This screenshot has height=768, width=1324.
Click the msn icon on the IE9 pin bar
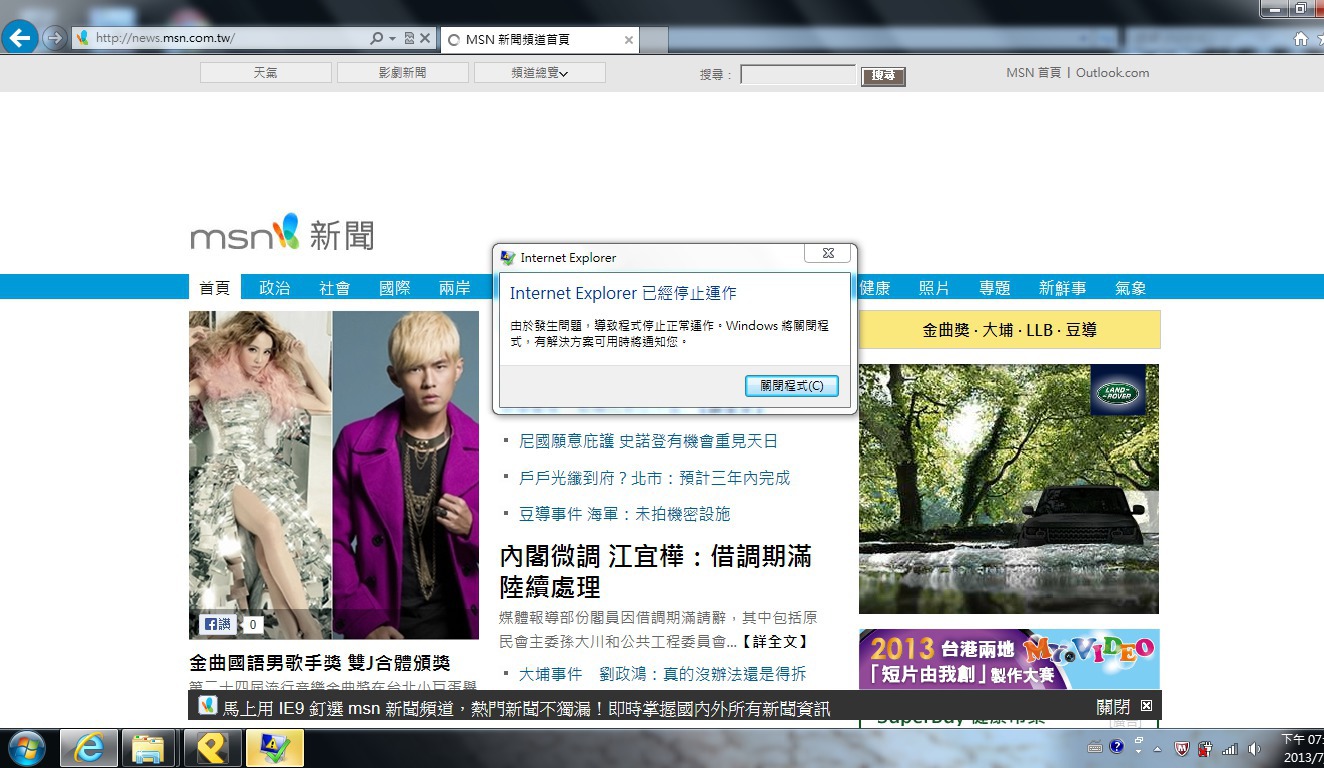(x=208, y=706)
